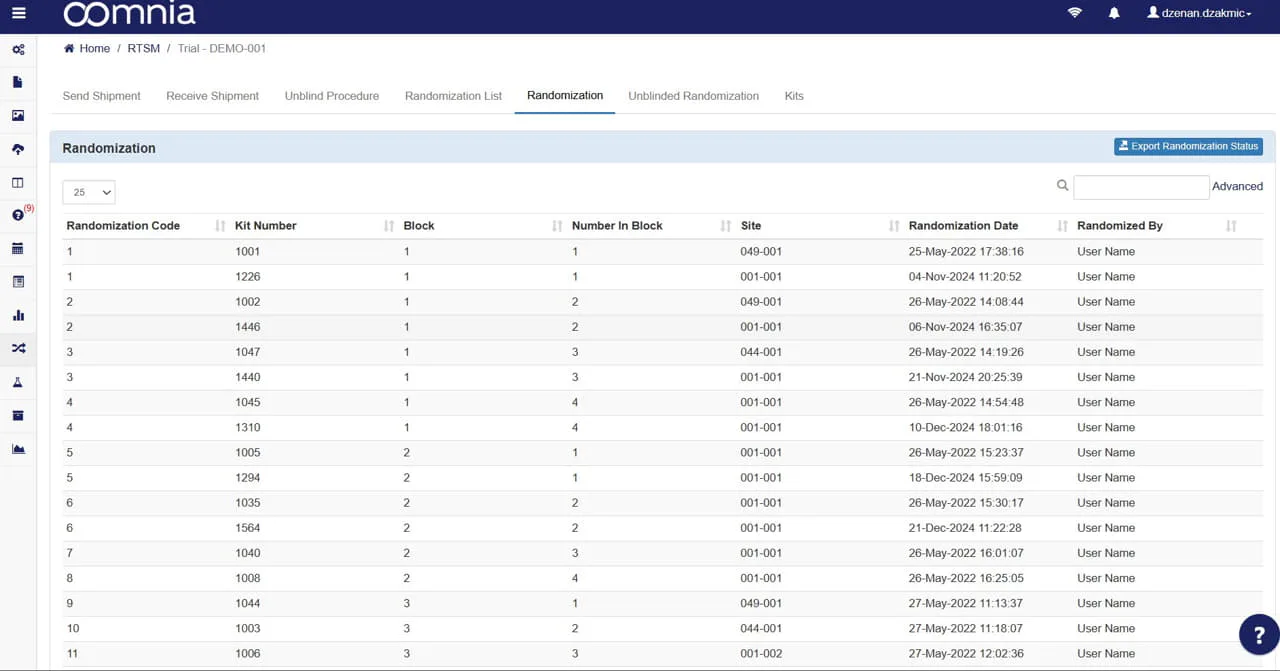
Task: Open the 25 rows-per-page dropdown
Action: click(89, 192)
